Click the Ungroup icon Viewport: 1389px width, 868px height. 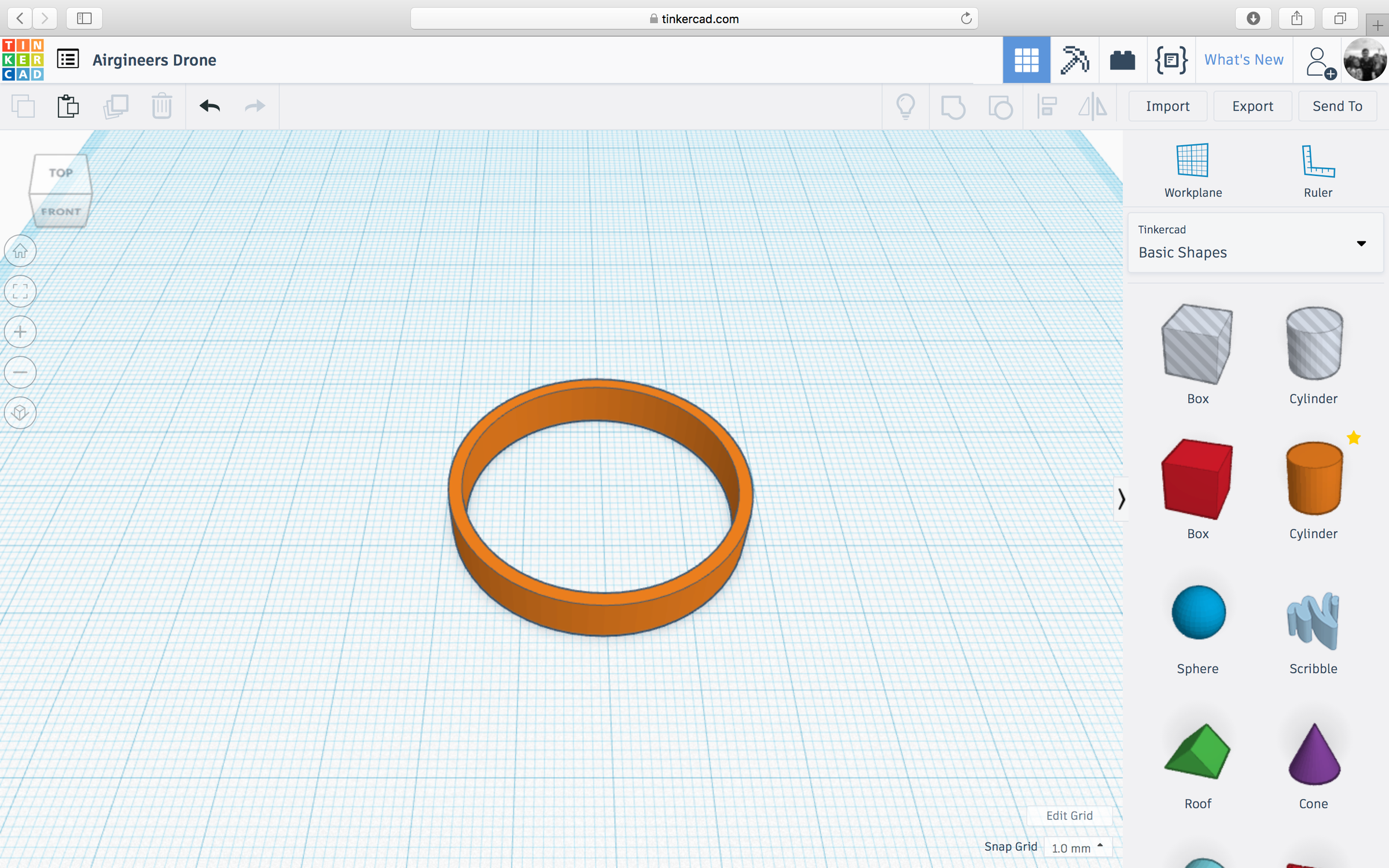1001,106
